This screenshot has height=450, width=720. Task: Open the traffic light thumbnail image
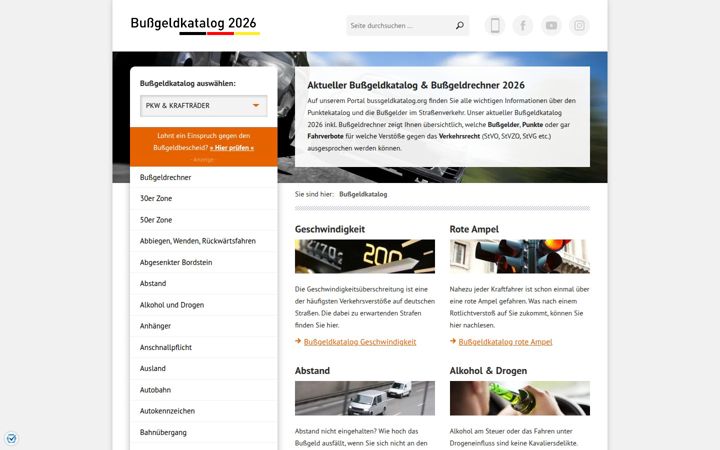519,256
